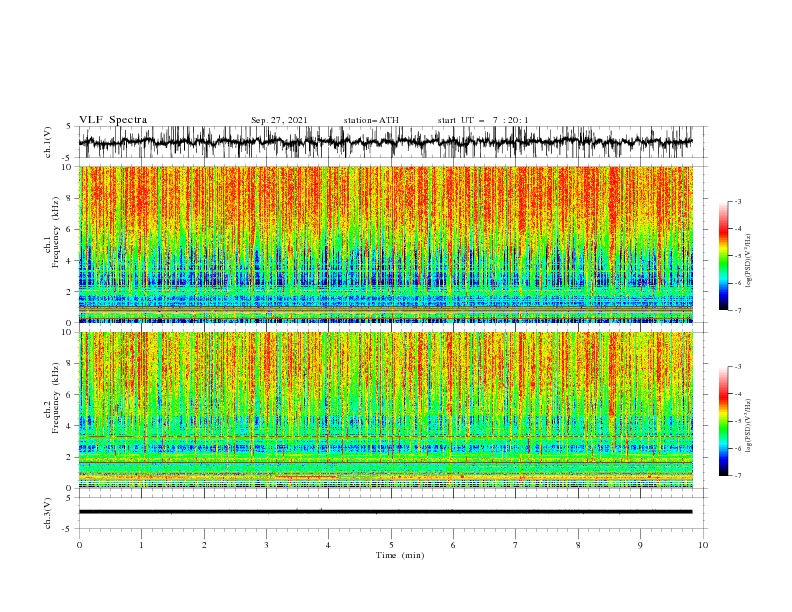Screen dimensions: 792x612
Task: Click time axis tick label "4"
Action: (328, 545)
